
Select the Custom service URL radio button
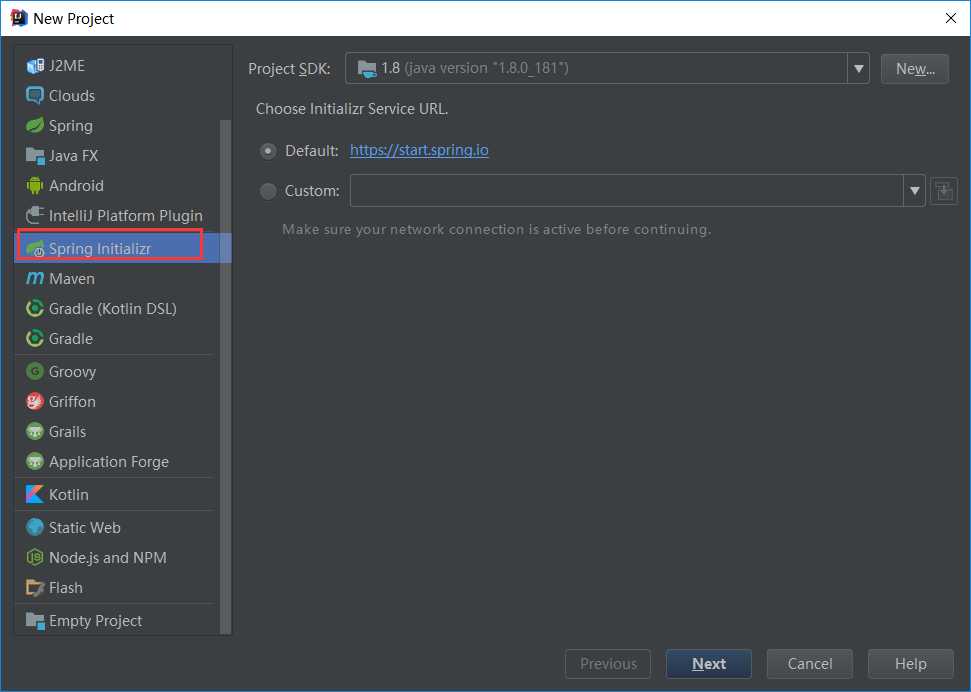tap(268, 191)
